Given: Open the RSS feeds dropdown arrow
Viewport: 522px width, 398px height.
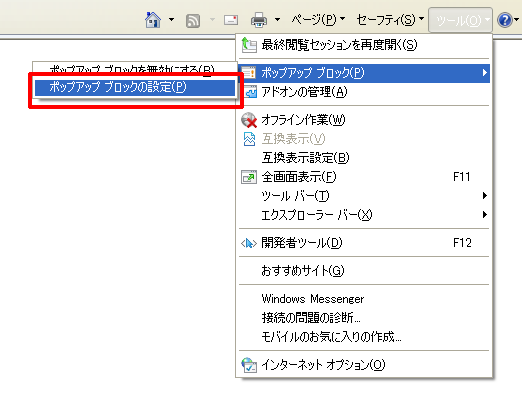Looking at the screenshot, I should tap(212, 20).
